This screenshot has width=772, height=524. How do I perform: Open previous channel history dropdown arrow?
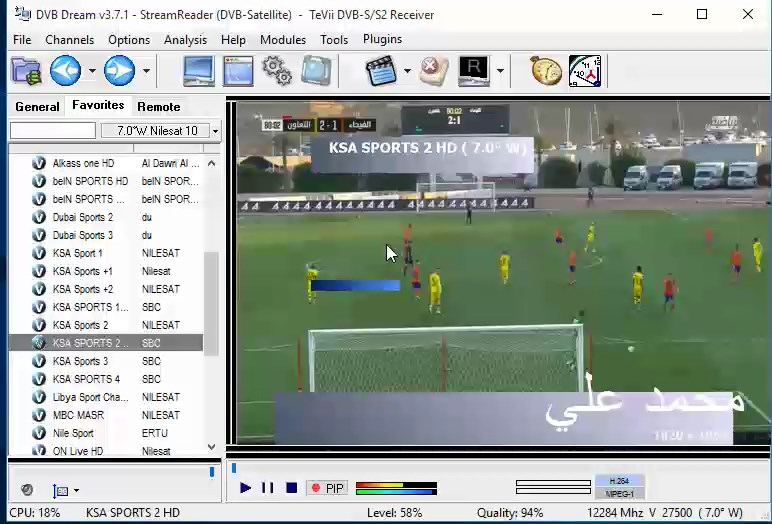tap(92, 71)
